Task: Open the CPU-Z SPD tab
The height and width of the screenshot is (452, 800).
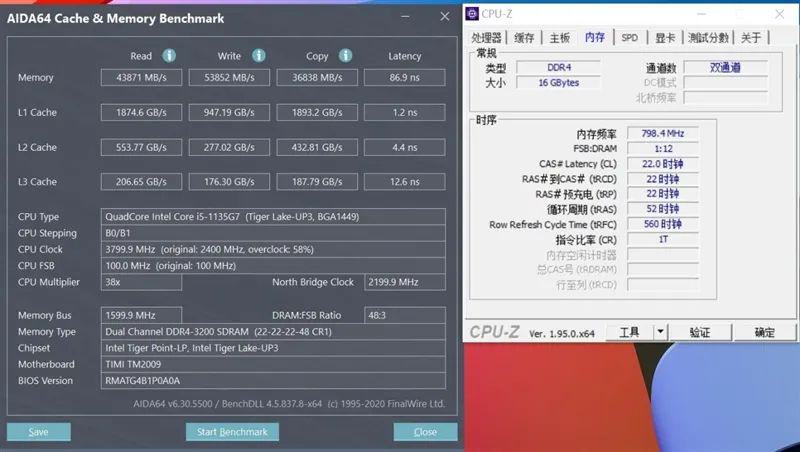Action: [630, 37]
